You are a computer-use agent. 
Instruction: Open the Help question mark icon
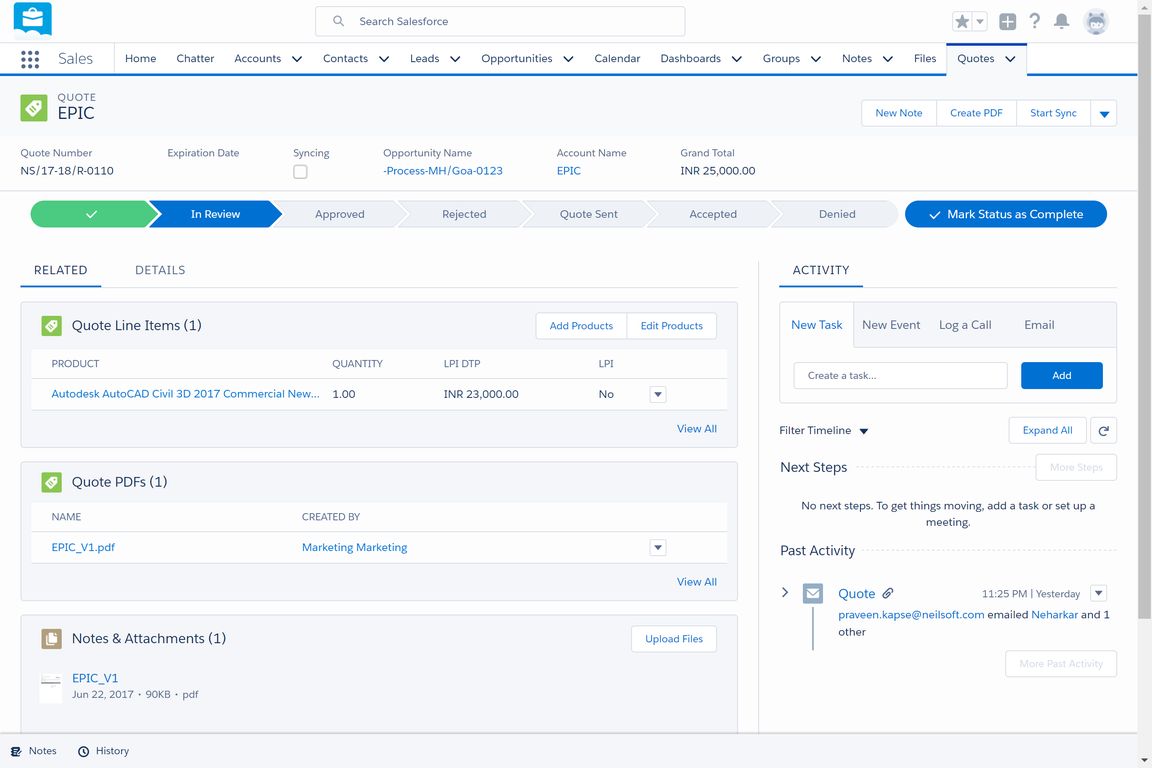pyautogui.click(x=1035, y=21)
